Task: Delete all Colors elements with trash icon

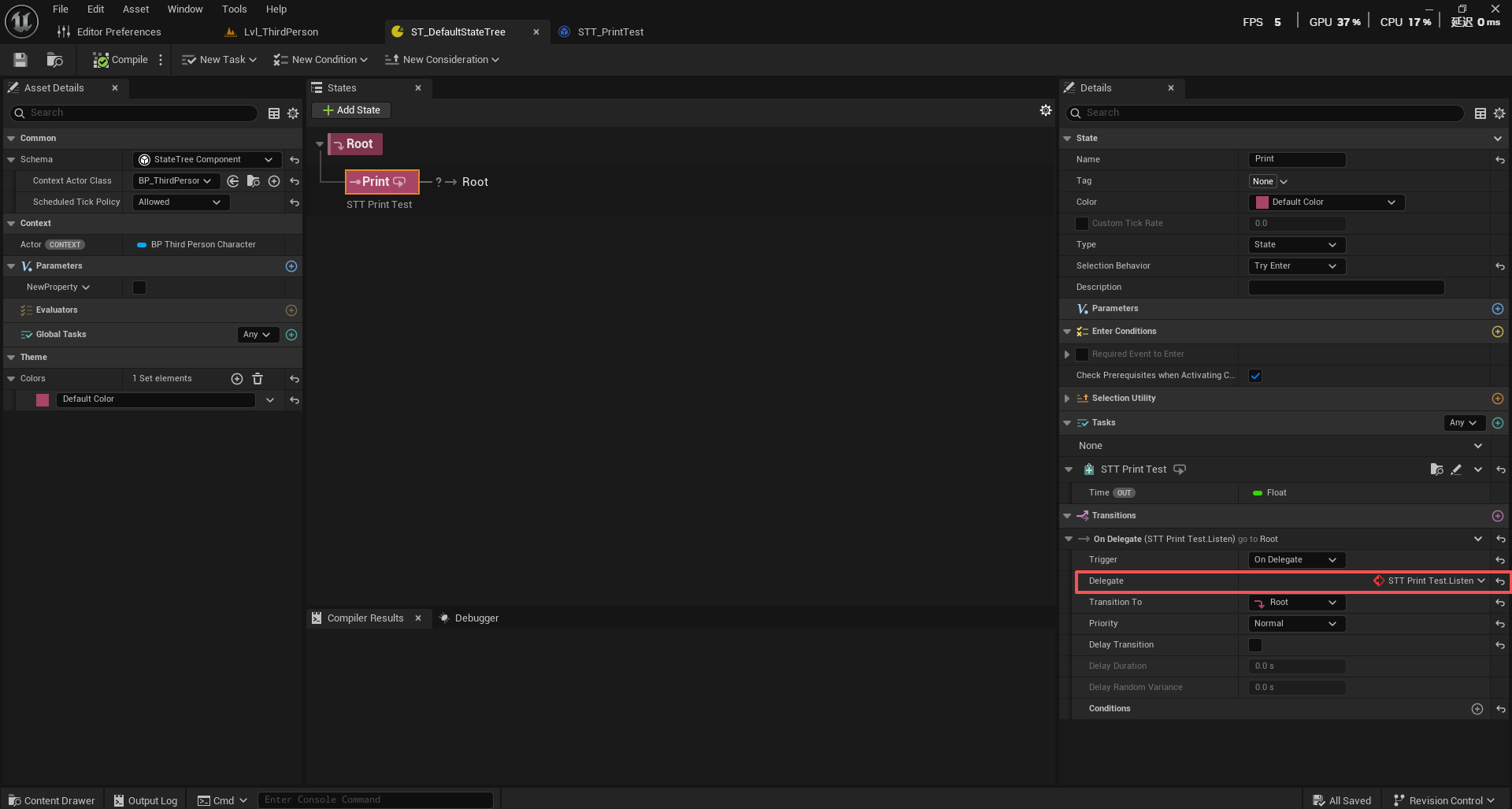Action: click(x=258, y=379)
